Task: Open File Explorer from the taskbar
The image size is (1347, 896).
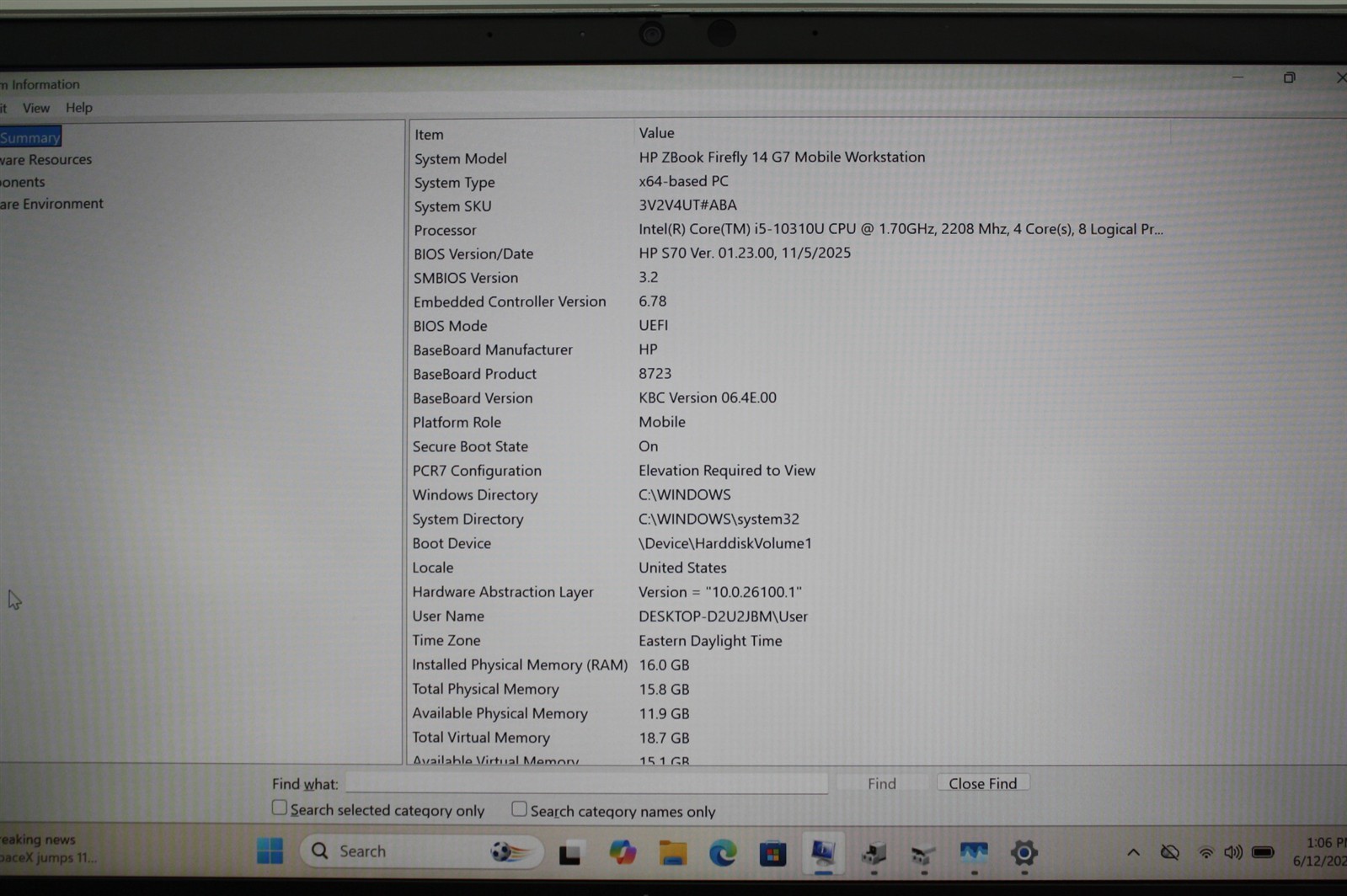Action: coord(672,853)
